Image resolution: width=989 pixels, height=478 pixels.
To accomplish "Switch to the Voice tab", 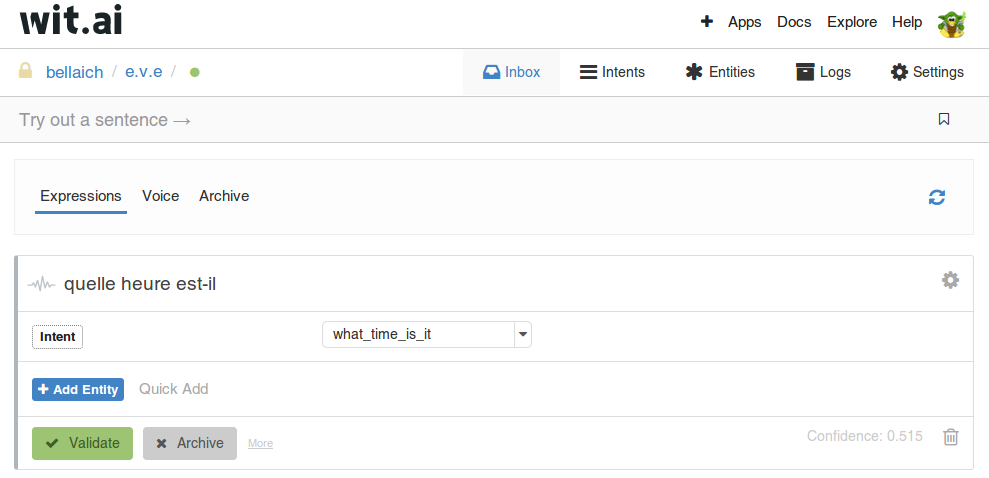I will click(161, 196).
